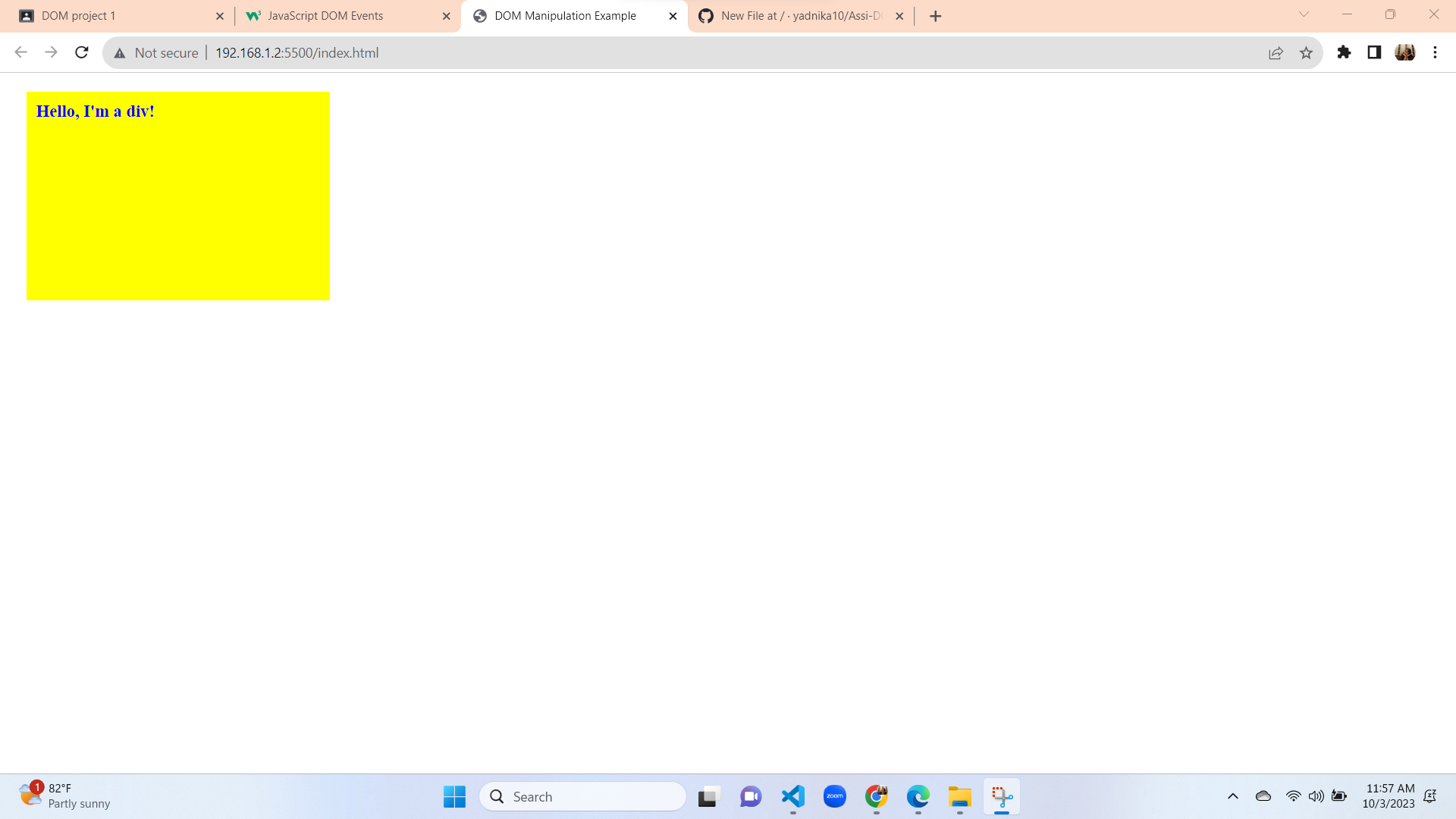Open the Extensions puzzle icon

tap(1344, 52)
